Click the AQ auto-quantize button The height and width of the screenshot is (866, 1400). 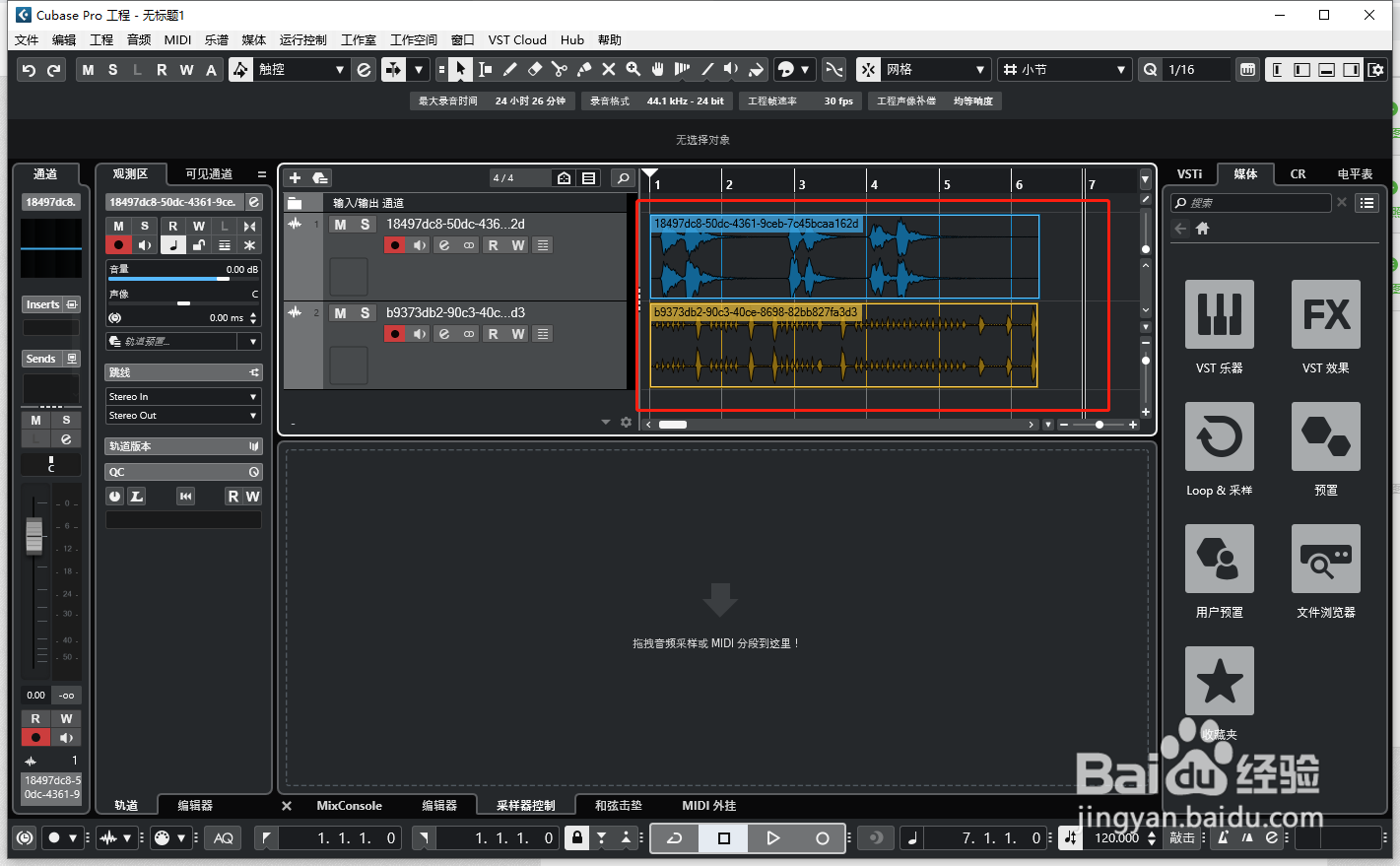tap(224, 838)
